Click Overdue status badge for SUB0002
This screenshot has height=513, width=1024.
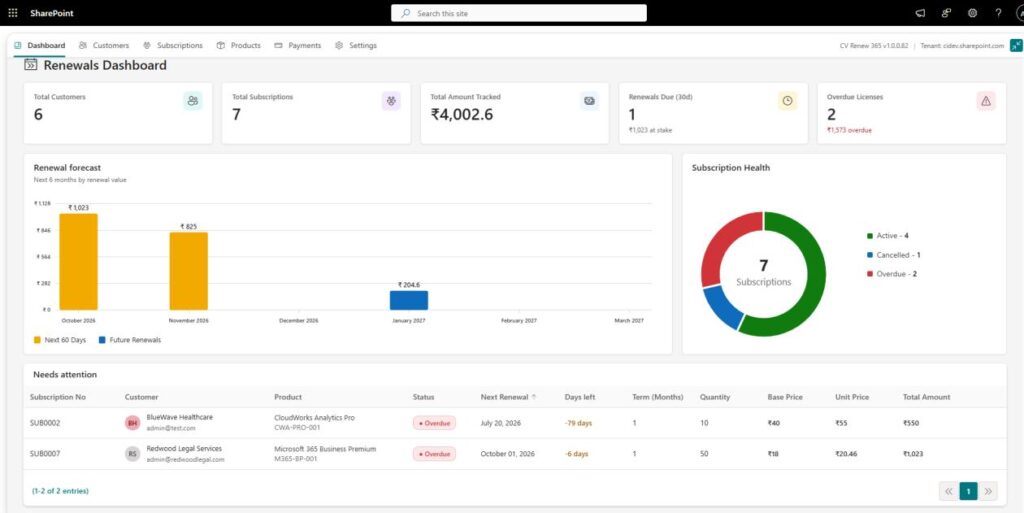(x=434, y=423)
